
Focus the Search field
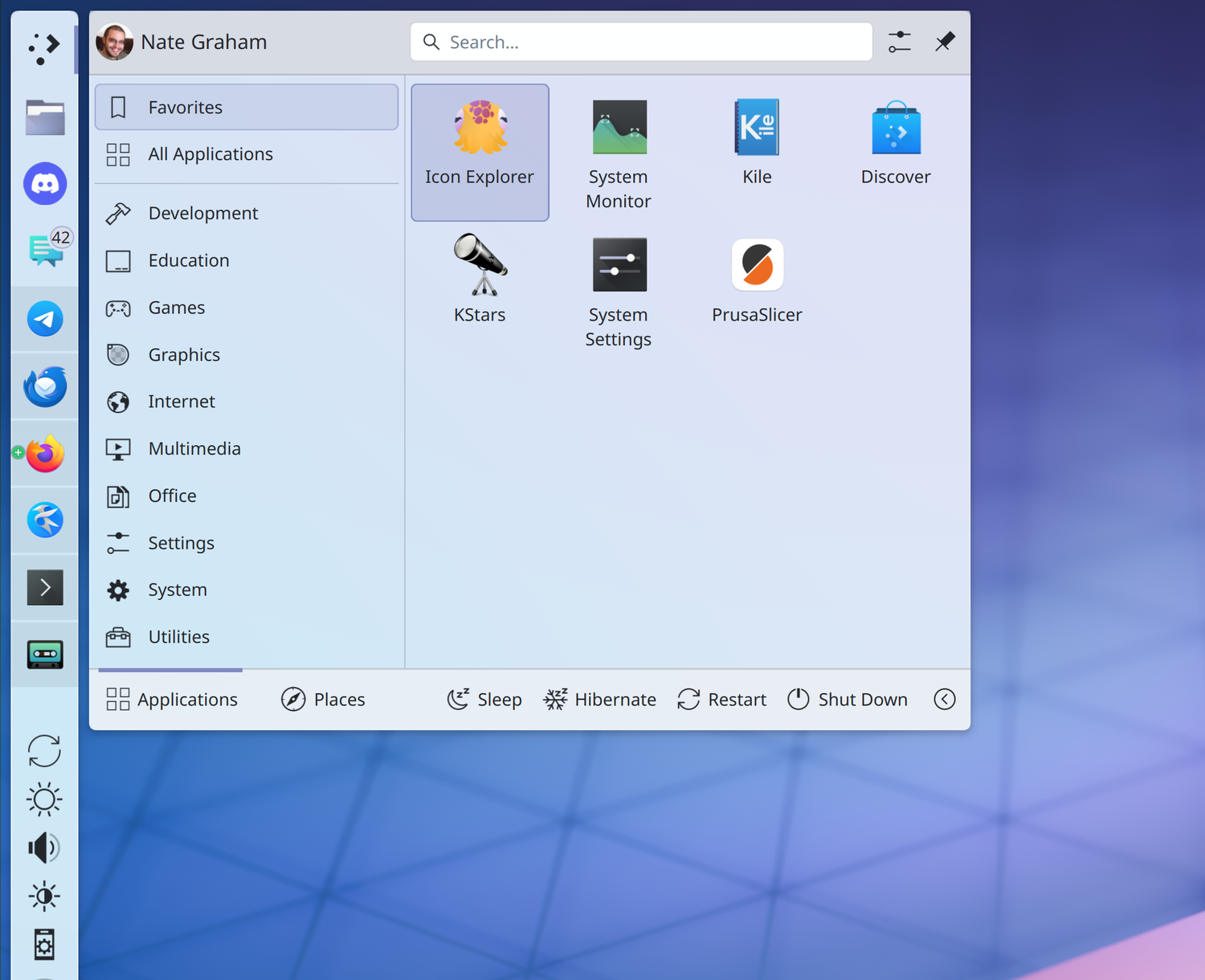click(641, 42)
